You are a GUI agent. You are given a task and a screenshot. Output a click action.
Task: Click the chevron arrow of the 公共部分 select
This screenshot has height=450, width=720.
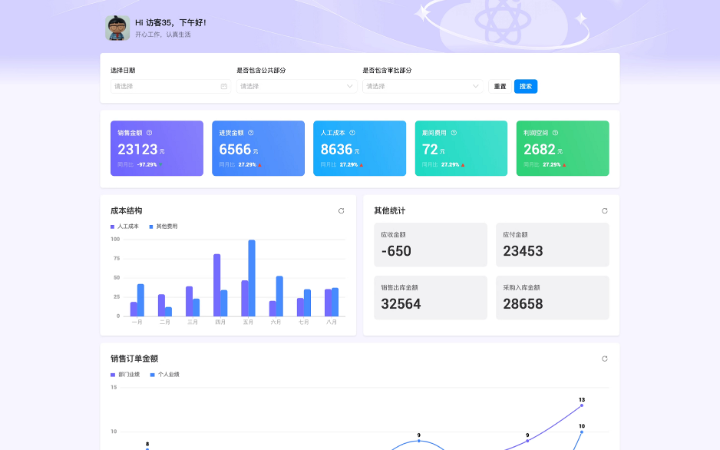click(x=349, y=86)
